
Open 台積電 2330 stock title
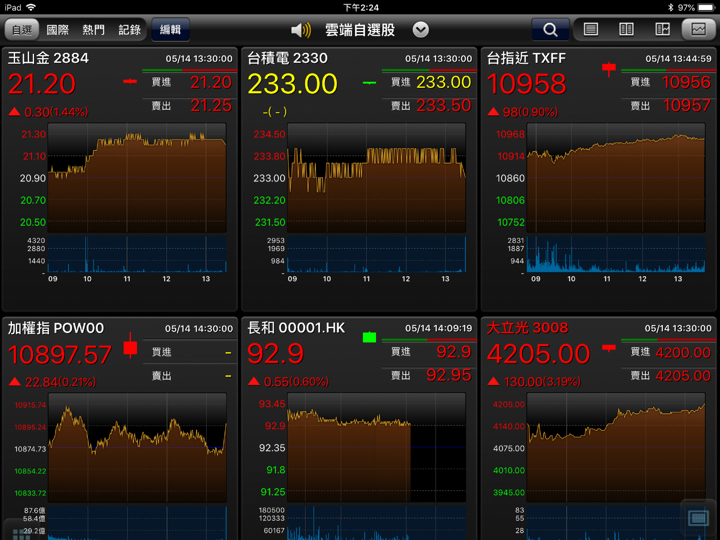click(288, 58)
